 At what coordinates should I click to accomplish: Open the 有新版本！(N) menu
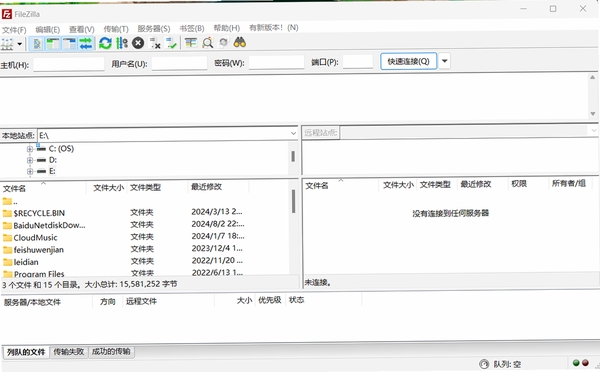(274, 28)
